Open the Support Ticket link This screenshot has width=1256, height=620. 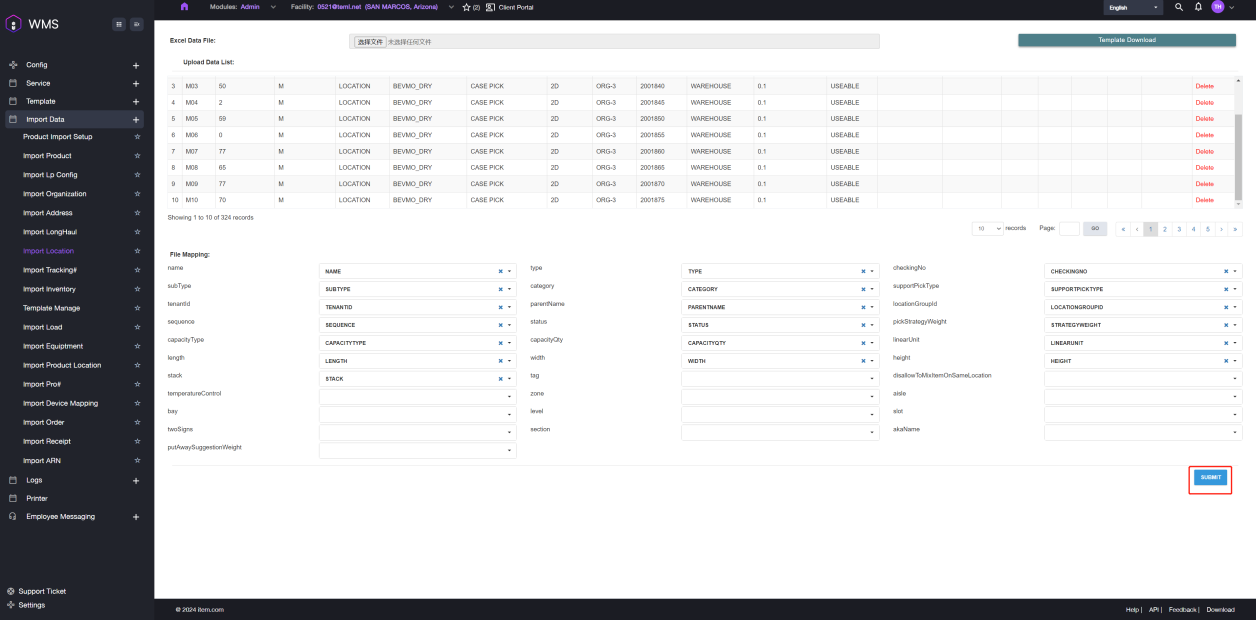coord(41,591)
